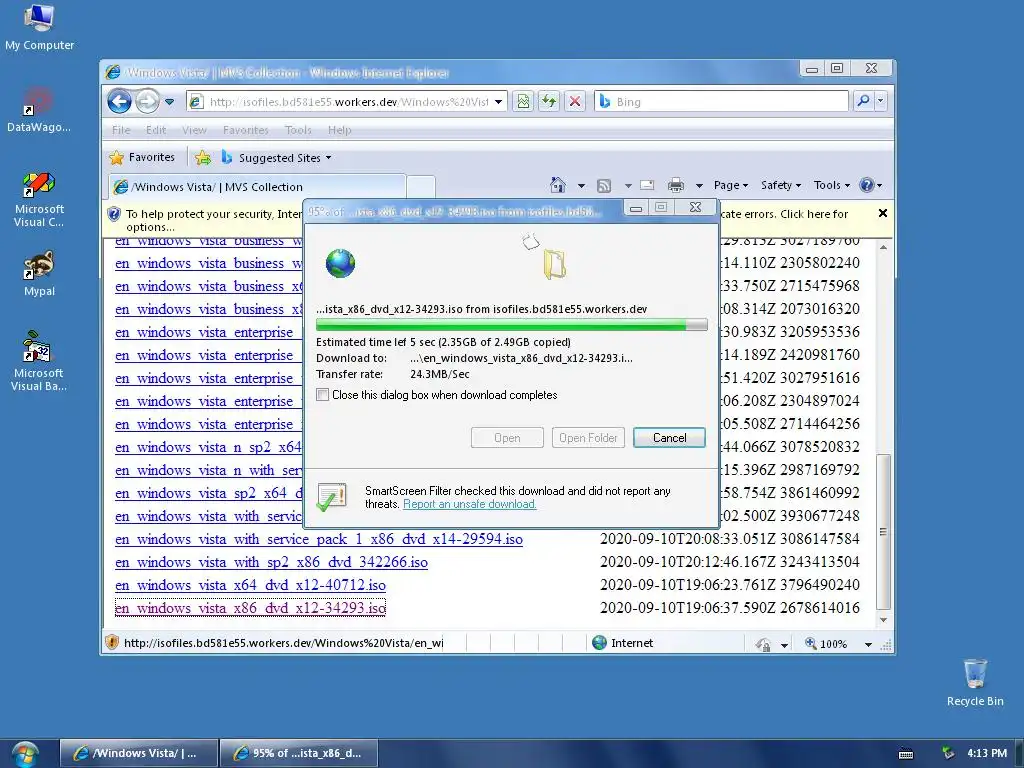Screen dimensions: 1024x768
Task: Open the Microsoft Visual Basic desktop shortcut
Action: 39,361
